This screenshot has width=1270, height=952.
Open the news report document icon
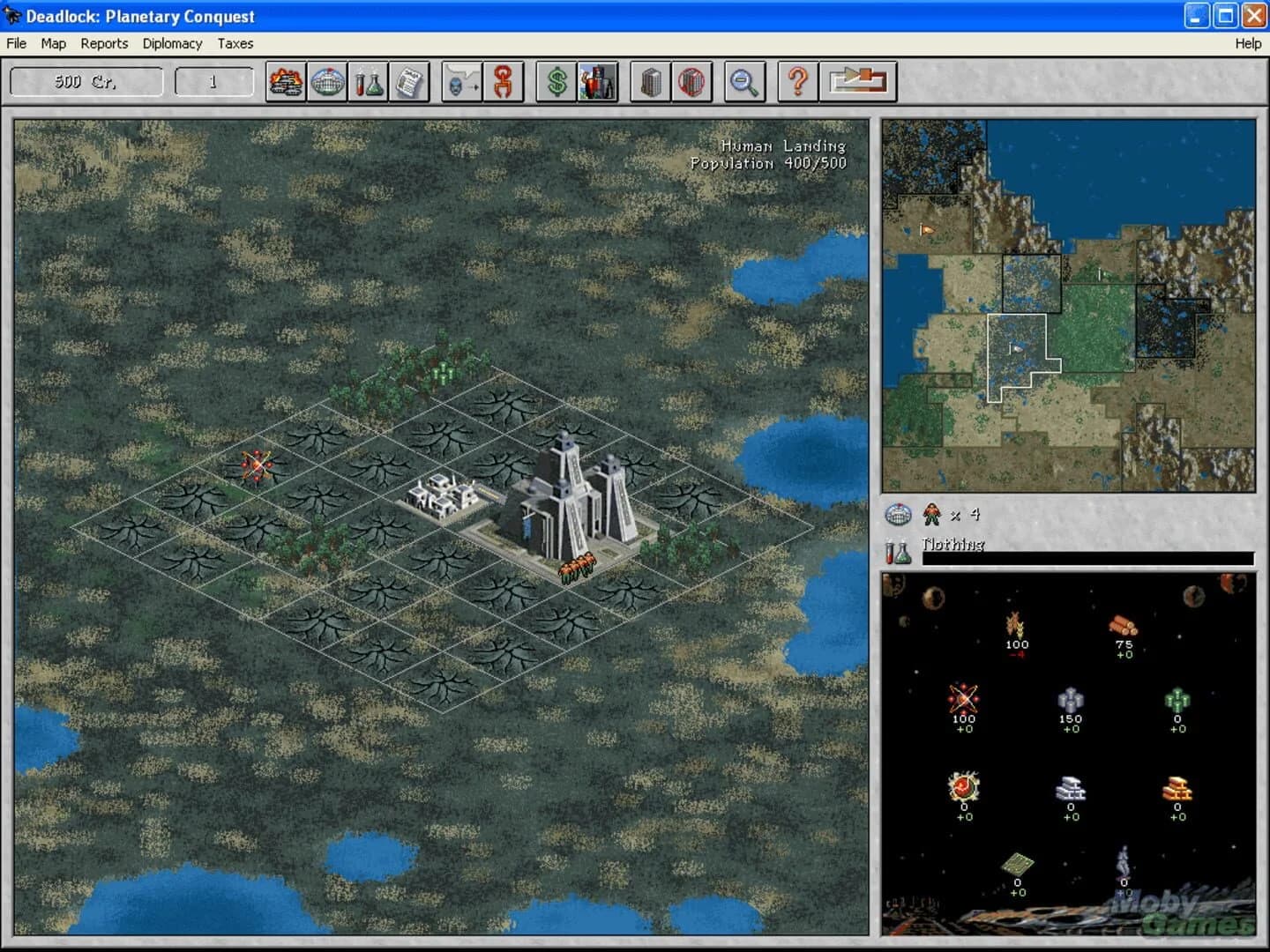pyautogui.click(x=410, y=81)
